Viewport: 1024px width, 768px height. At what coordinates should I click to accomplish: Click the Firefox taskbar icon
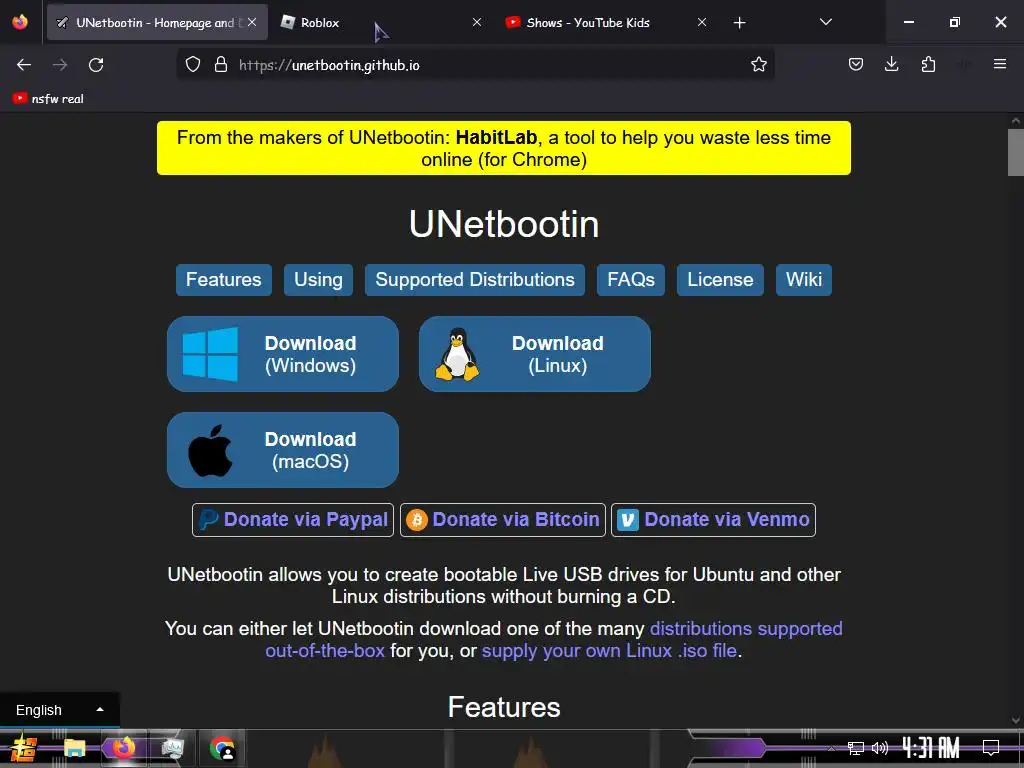(123, 747)
